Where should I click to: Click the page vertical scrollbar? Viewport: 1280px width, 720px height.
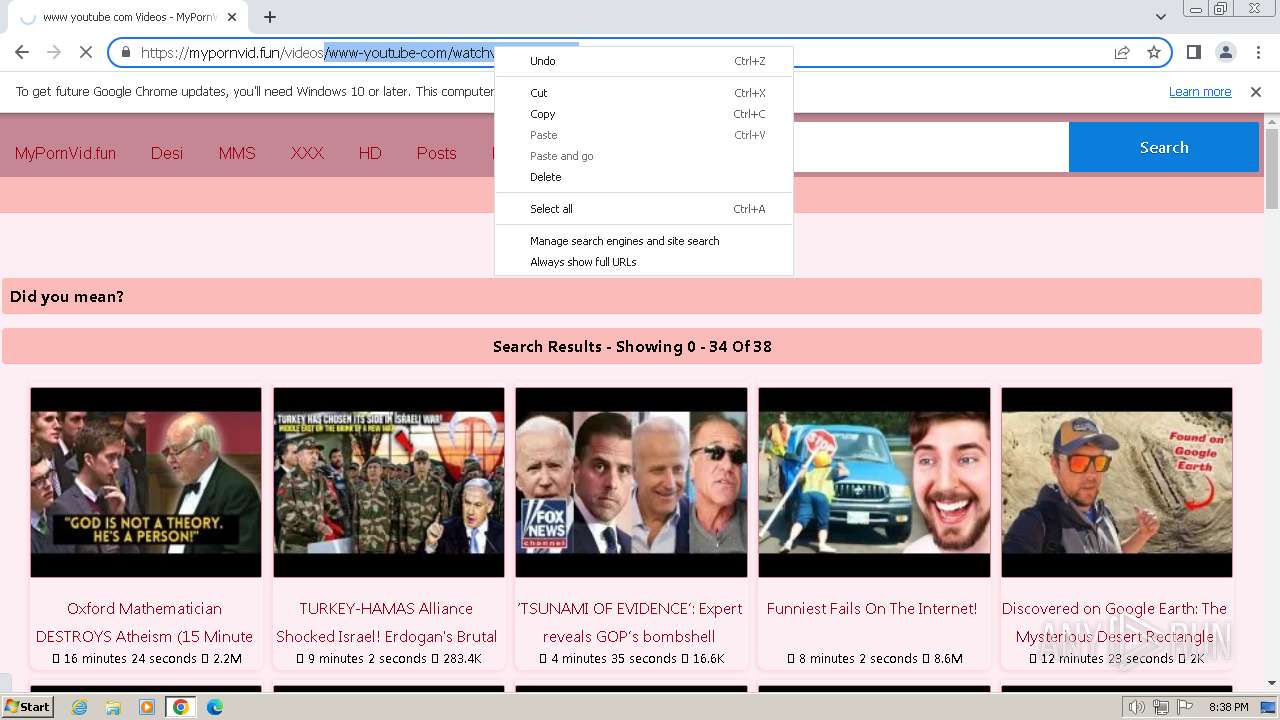point(1272,169)
